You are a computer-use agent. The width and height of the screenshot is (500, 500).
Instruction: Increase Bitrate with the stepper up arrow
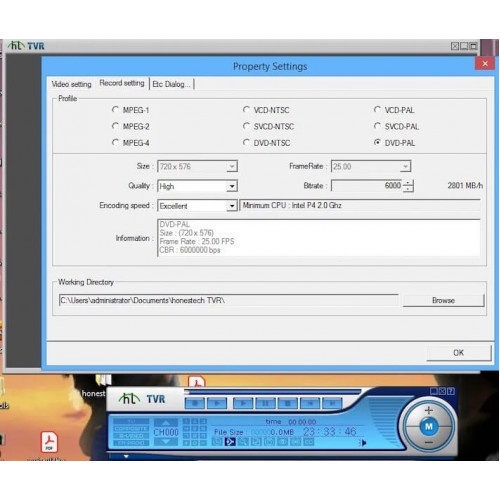(408, 183)
